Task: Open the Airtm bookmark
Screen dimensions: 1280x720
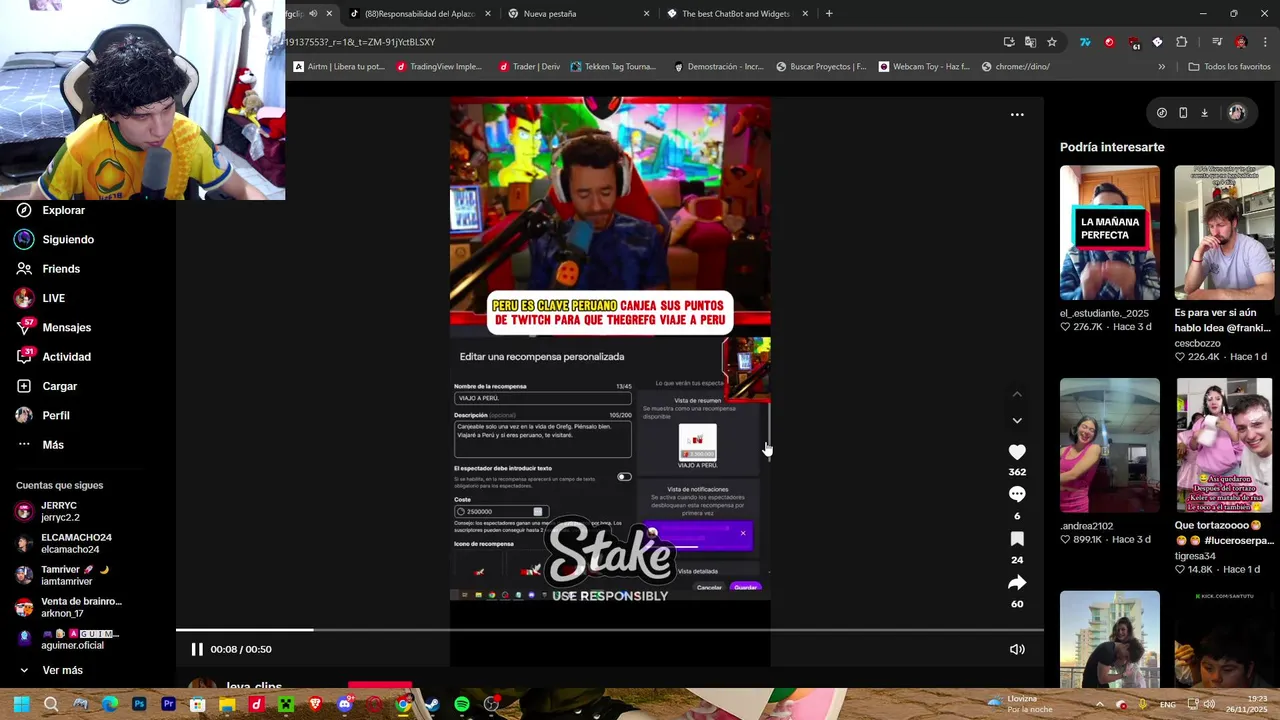Action: (x=339, y=67)
